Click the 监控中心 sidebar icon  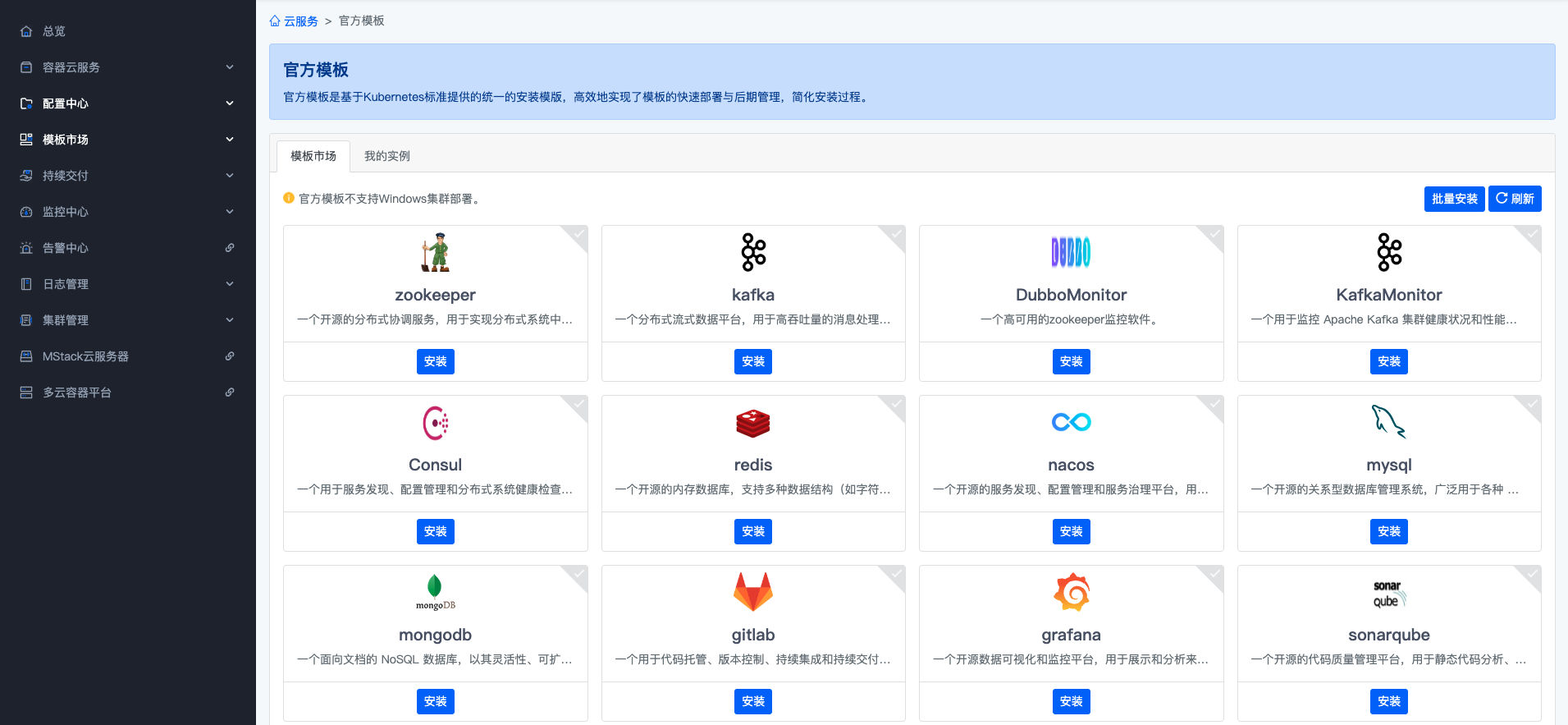pyautogui.click(x=26, y=212)
